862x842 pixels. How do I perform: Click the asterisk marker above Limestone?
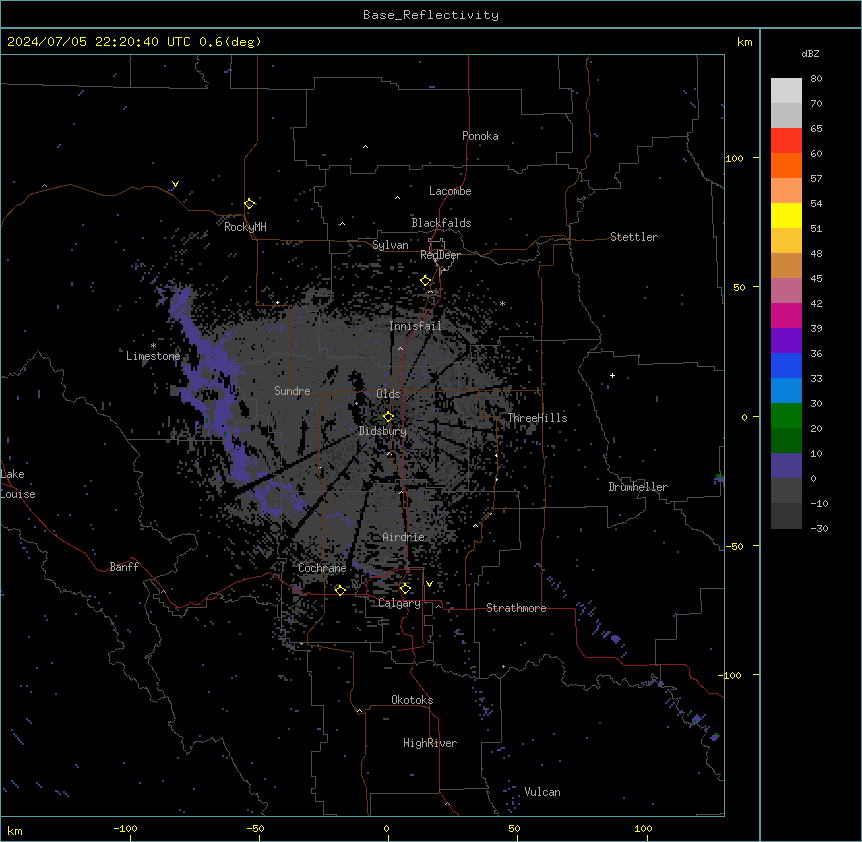153,346
